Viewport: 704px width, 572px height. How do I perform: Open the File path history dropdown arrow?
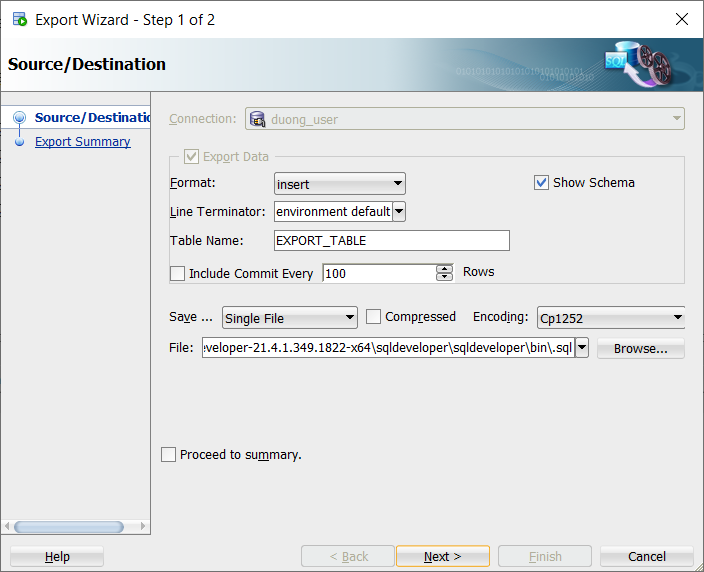(582, 348)
